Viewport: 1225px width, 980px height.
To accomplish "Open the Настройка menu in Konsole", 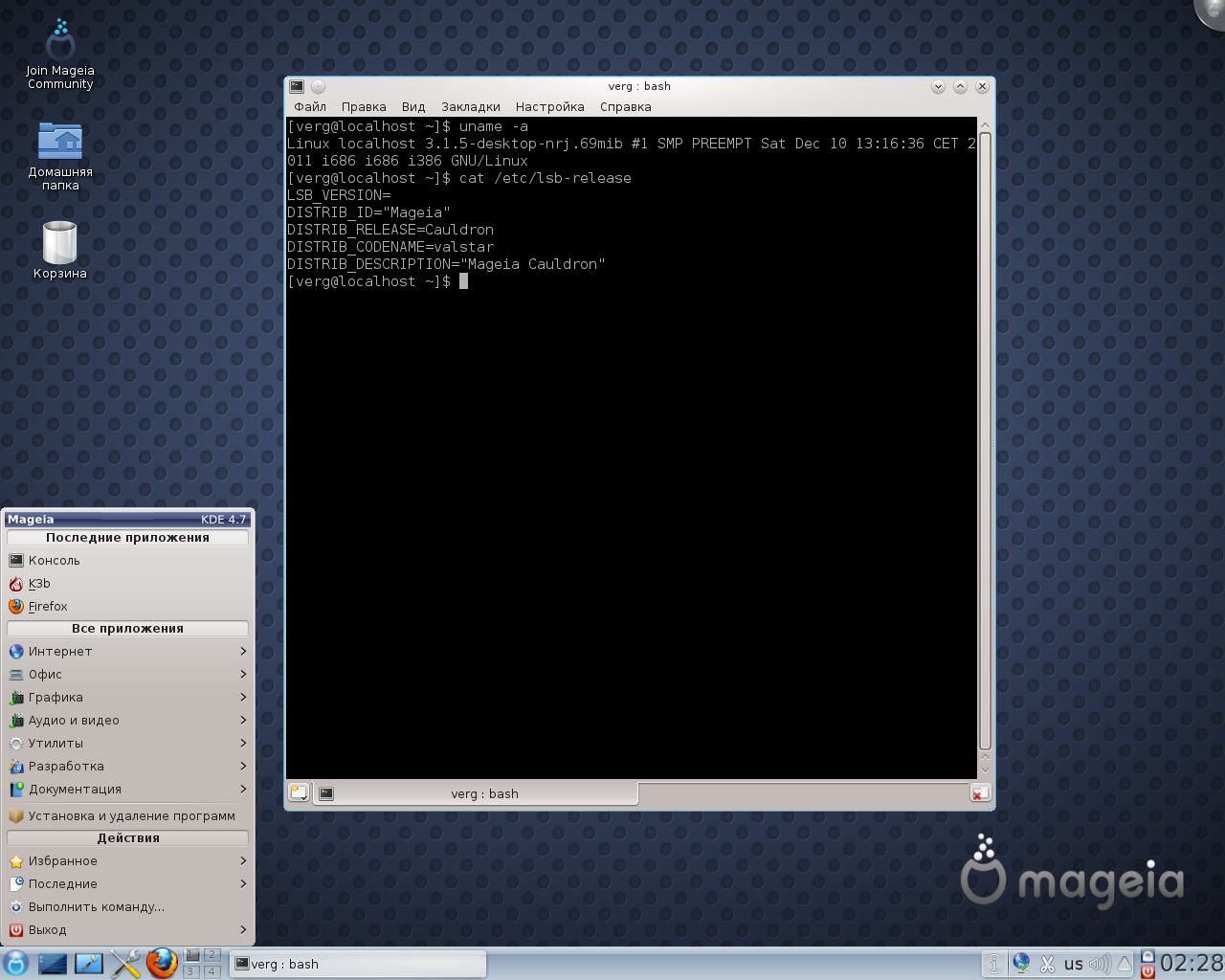I will pos(549,107).
